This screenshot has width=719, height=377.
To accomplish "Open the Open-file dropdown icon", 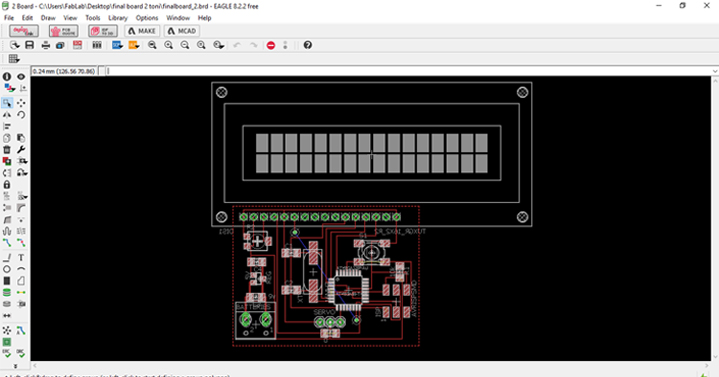I will pos(15,45).
